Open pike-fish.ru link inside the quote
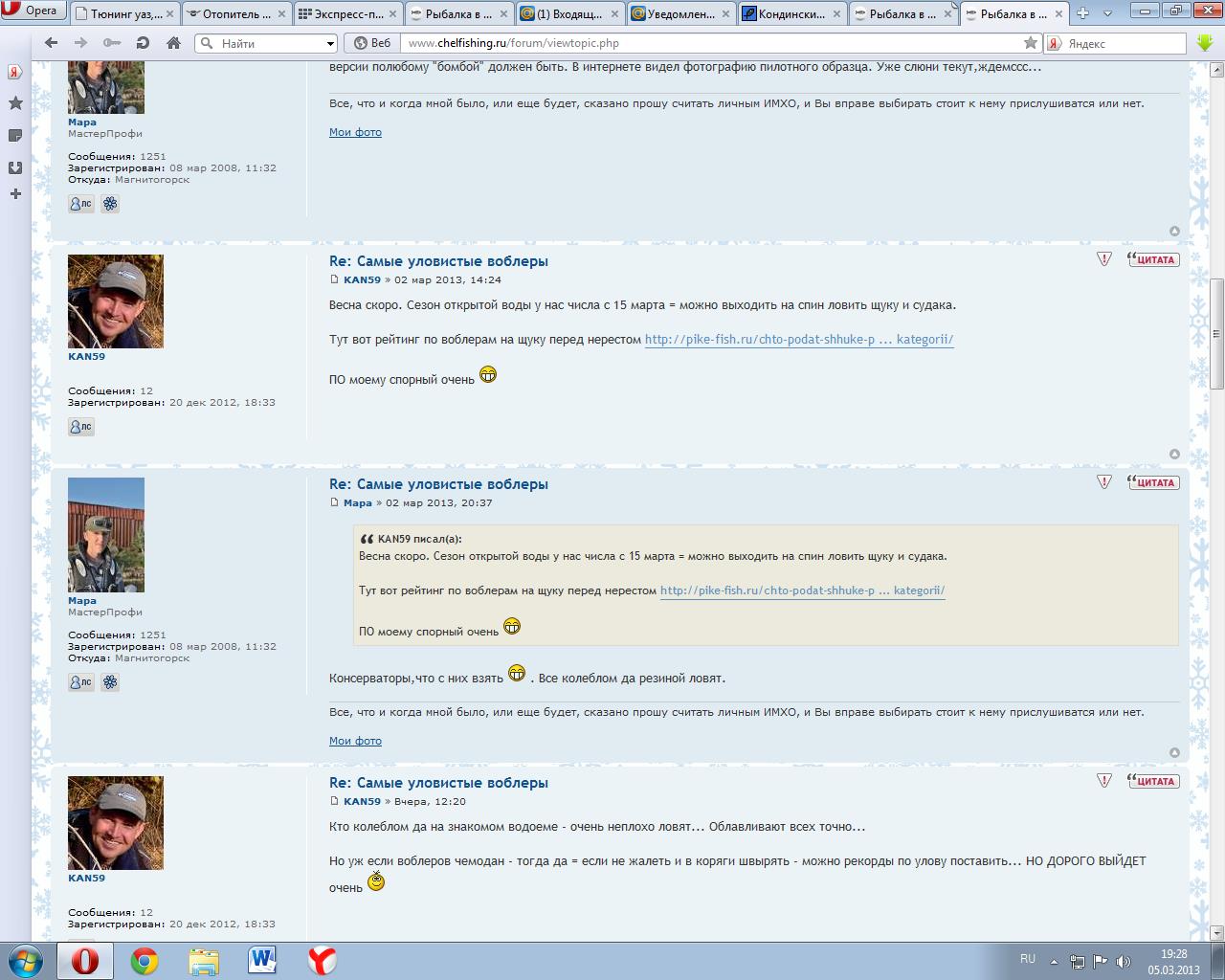 click(802, 590)
